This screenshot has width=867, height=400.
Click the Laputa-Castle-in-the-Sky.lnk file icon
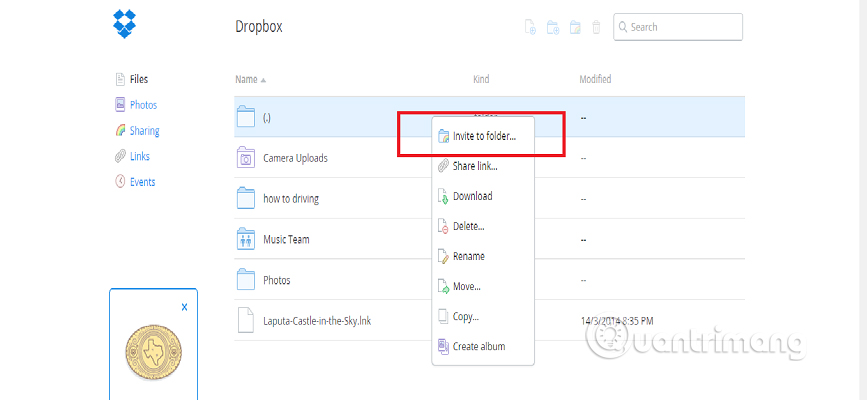point(246,320)
